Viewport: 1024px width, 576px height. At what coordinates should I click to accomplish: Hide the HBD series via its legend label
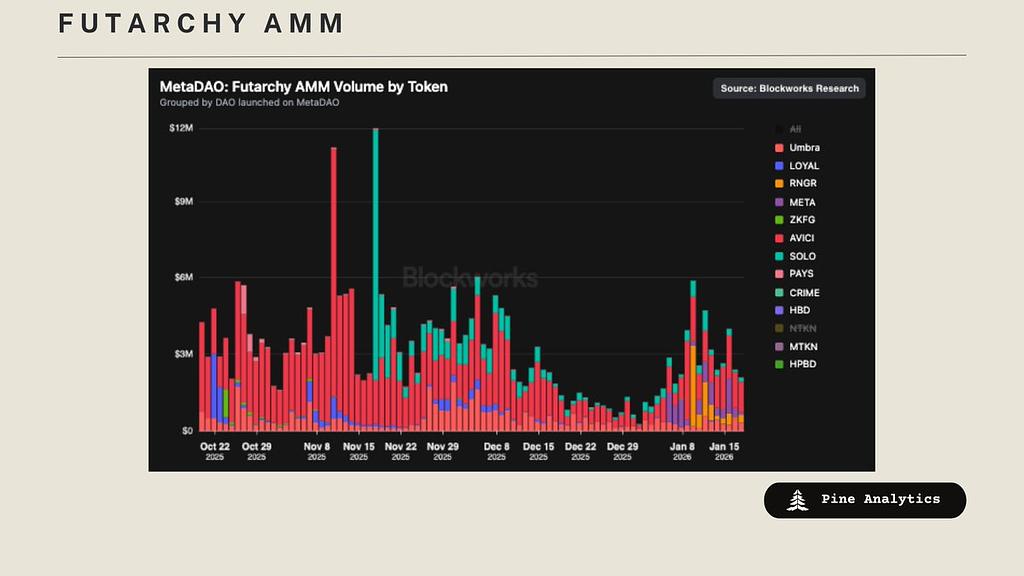point(799,310)
